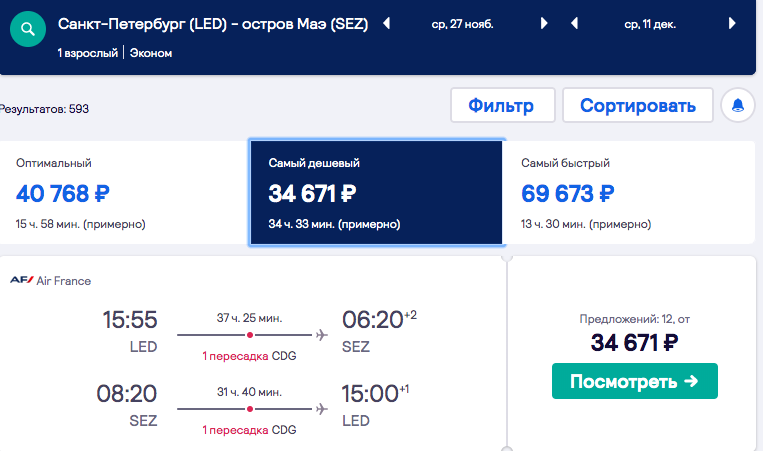This screenshot has width=763, height=451.
Task: Go to next return date arrow
Action: click(x=732, y=23)
